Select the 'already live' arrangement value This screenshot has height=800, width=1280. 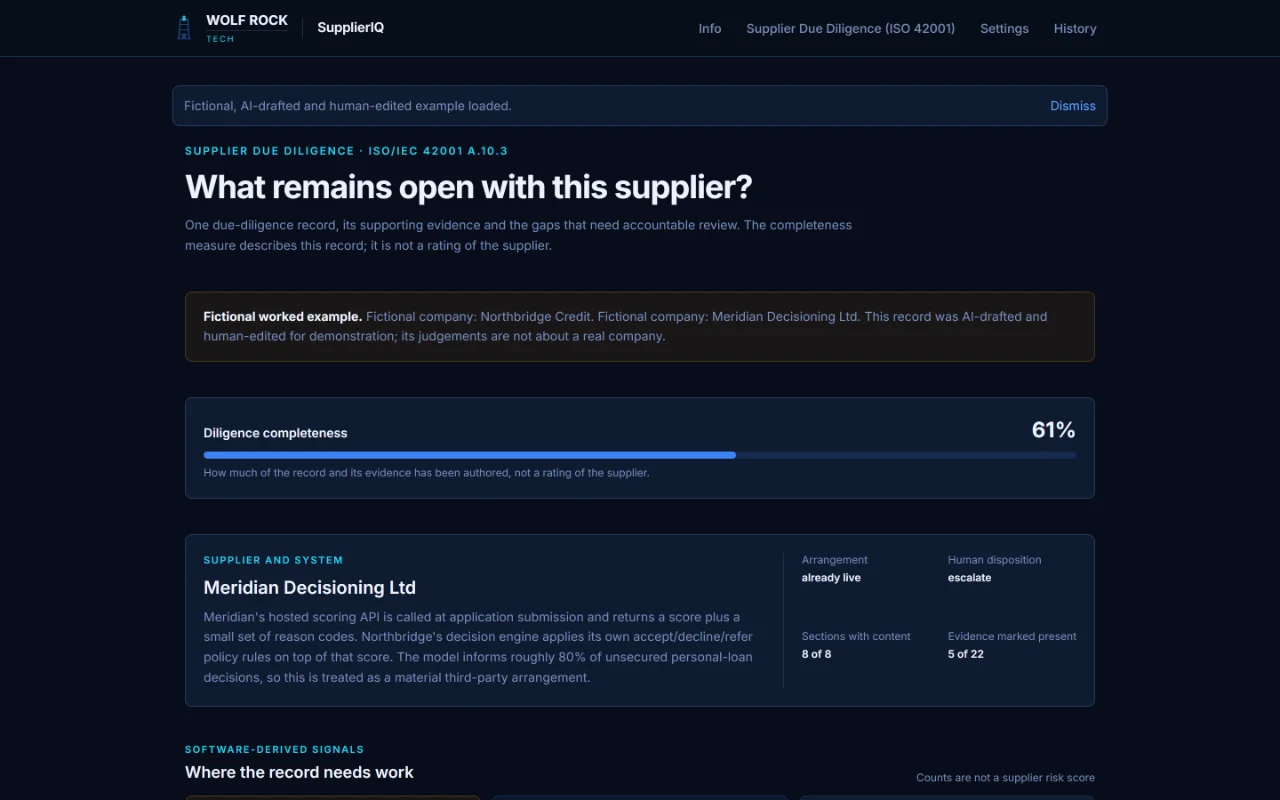(x=831, y=578)
